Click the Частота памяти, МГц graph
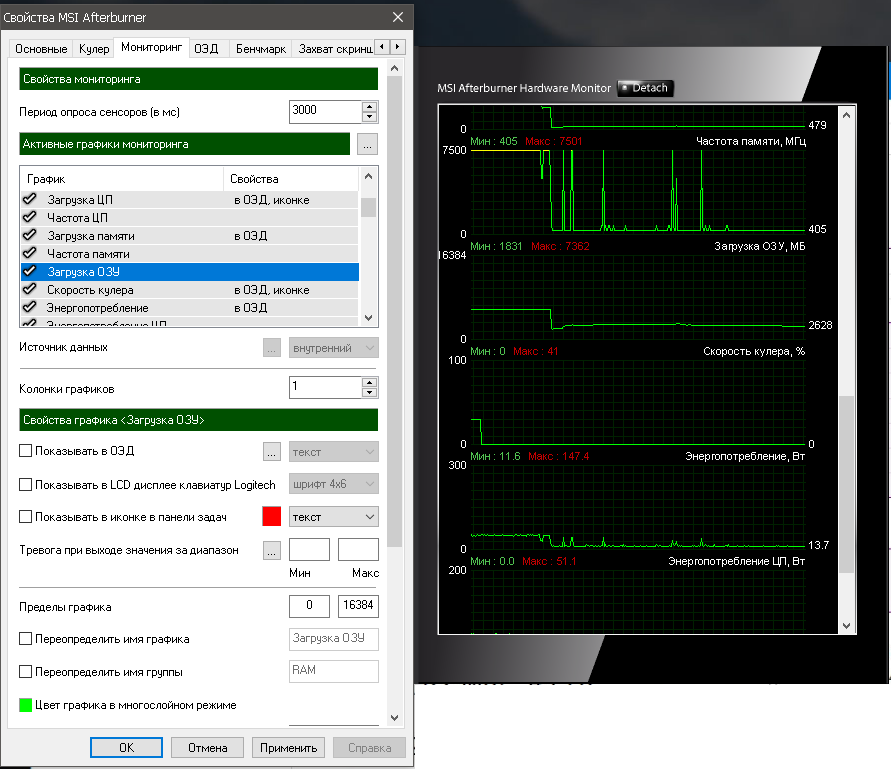891x769 pixels. point(638,192)
